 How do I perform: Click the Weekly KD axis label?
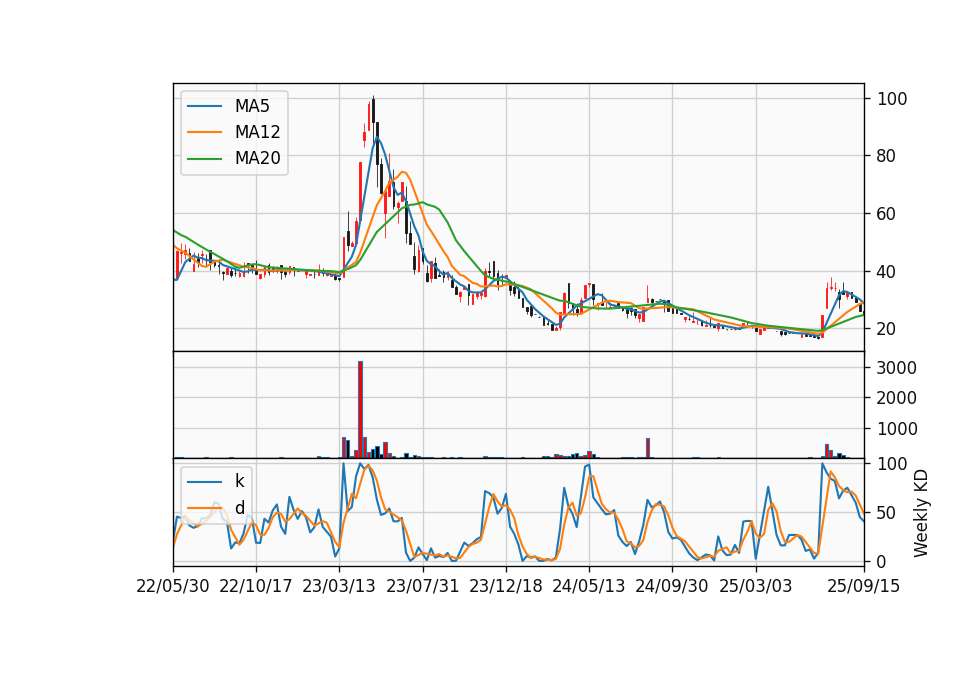921,513
